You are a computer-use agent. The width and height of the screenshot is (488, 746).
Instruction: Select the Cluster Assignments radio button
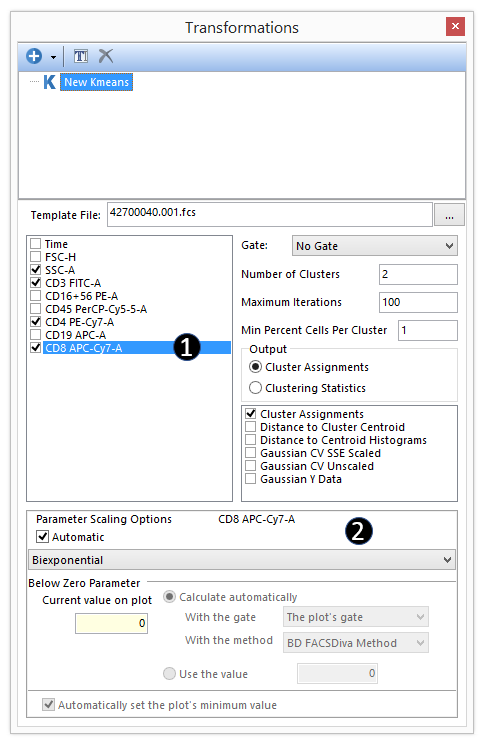point(255,367)
